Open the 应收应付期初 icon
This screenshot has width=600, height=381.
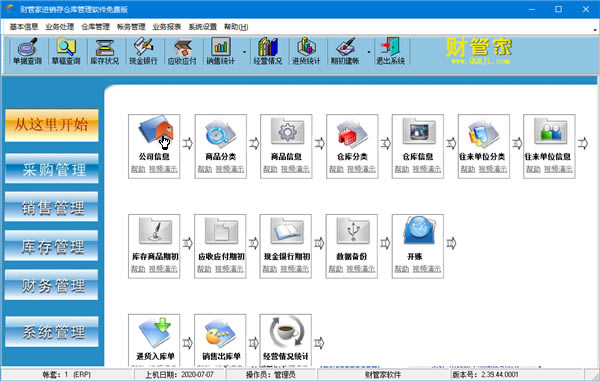[221, 231]
